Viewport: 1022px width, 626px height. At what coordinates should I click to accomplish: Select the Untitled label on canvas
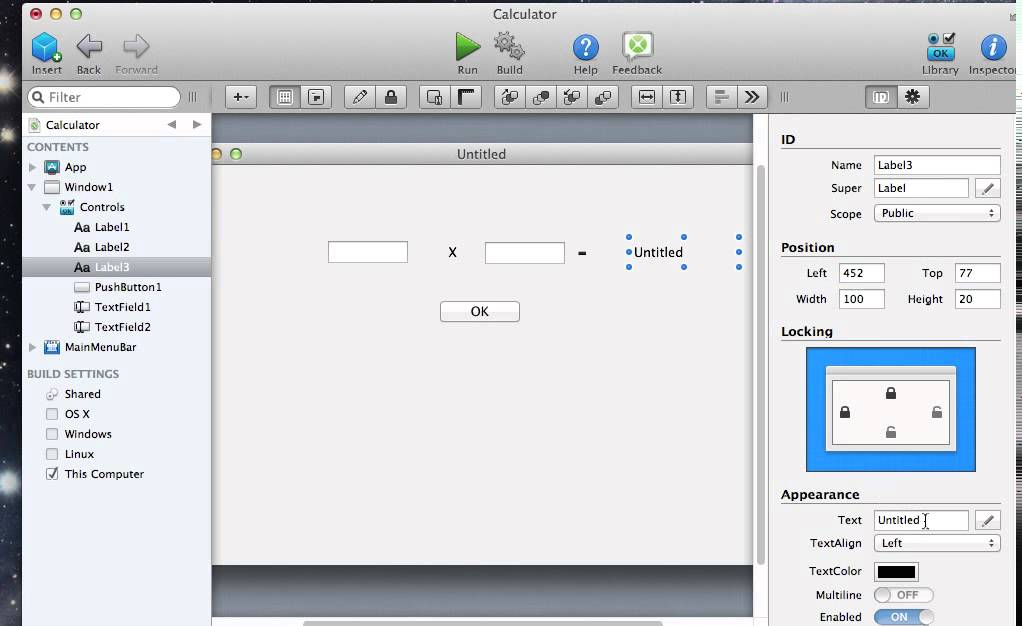click(658, 252)
